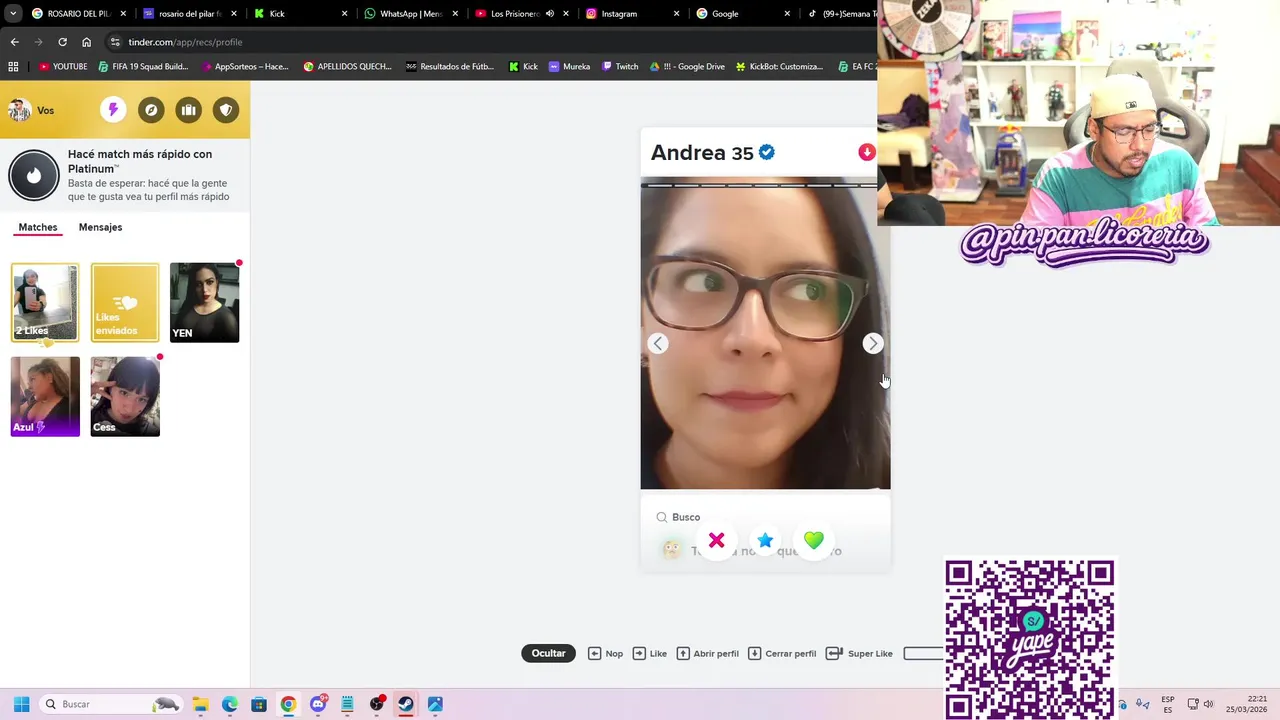1280x720 pixels.
Task: Open the Safety shield icon
Action: coord(227,110)
